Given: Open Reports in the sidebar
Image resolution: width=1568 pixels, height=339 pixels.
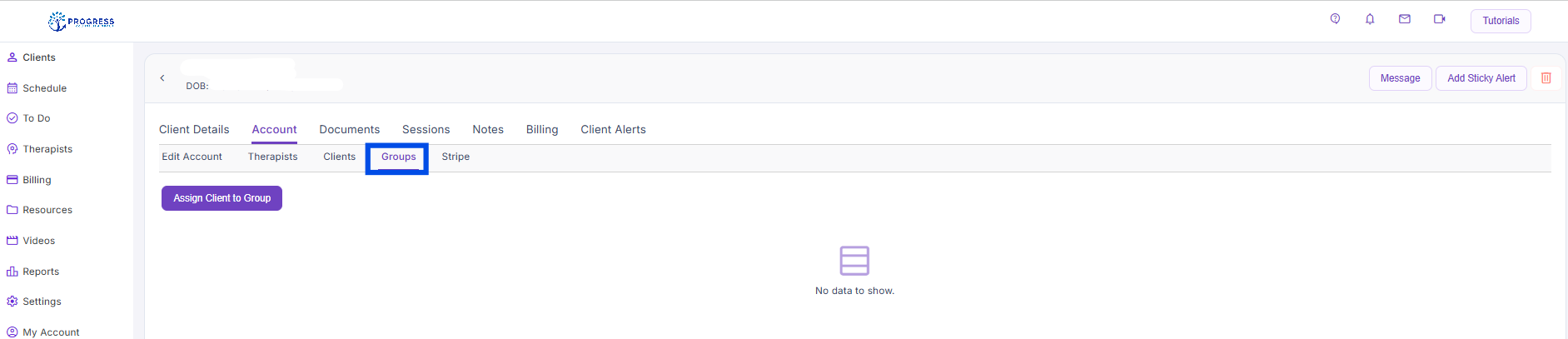Looking at the screenshot, I should pyautogui.click(x=40, y=272).
